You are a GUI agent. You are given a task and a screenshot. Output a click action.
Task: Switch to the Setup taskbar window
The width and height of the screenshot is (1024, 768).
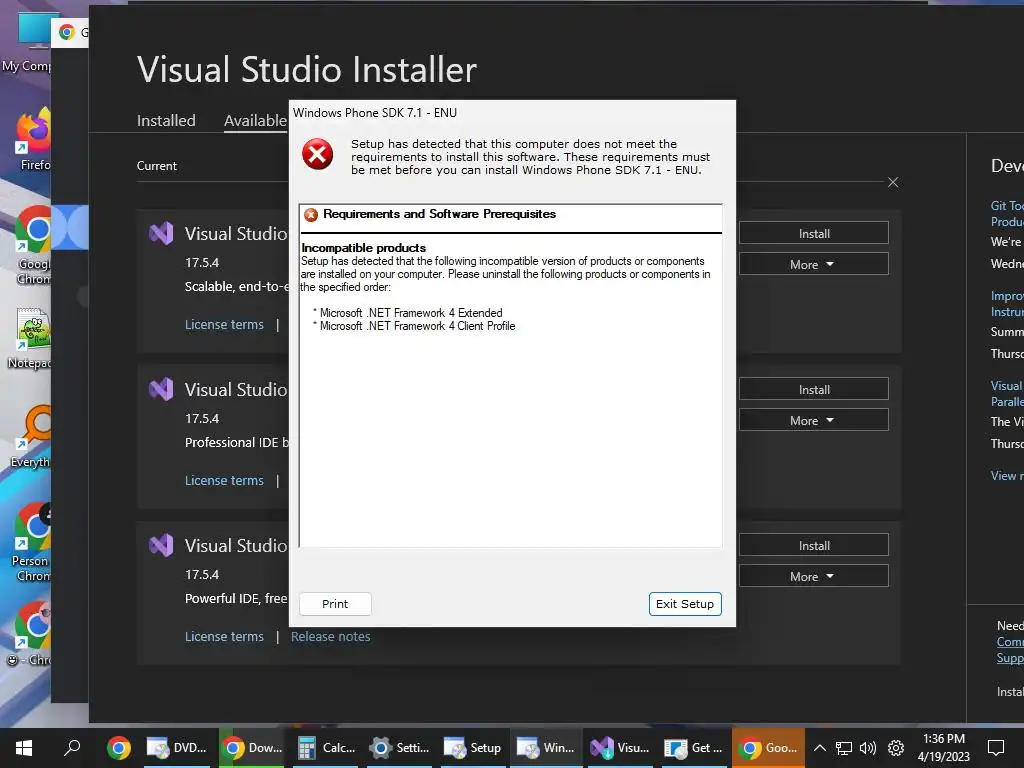point(473,748)
